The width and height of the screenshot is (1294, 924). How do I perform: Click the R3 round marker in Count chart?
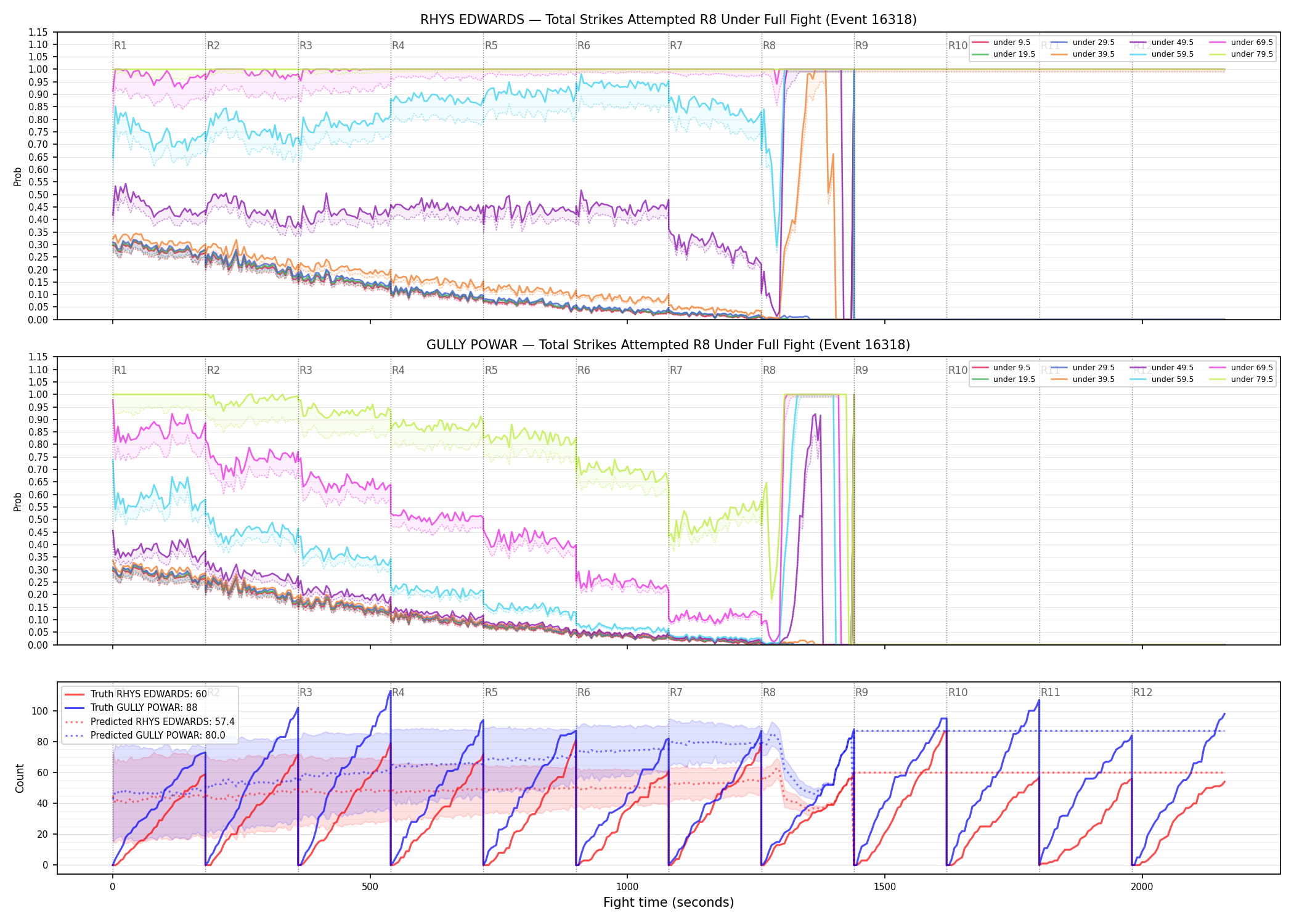(x=306, y=692)
